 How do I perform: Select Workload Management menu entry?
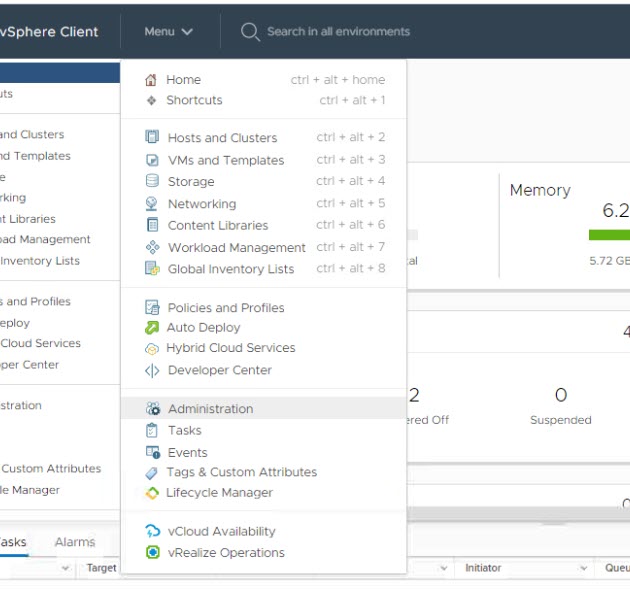pyautogui.click(x=236, y=248)
